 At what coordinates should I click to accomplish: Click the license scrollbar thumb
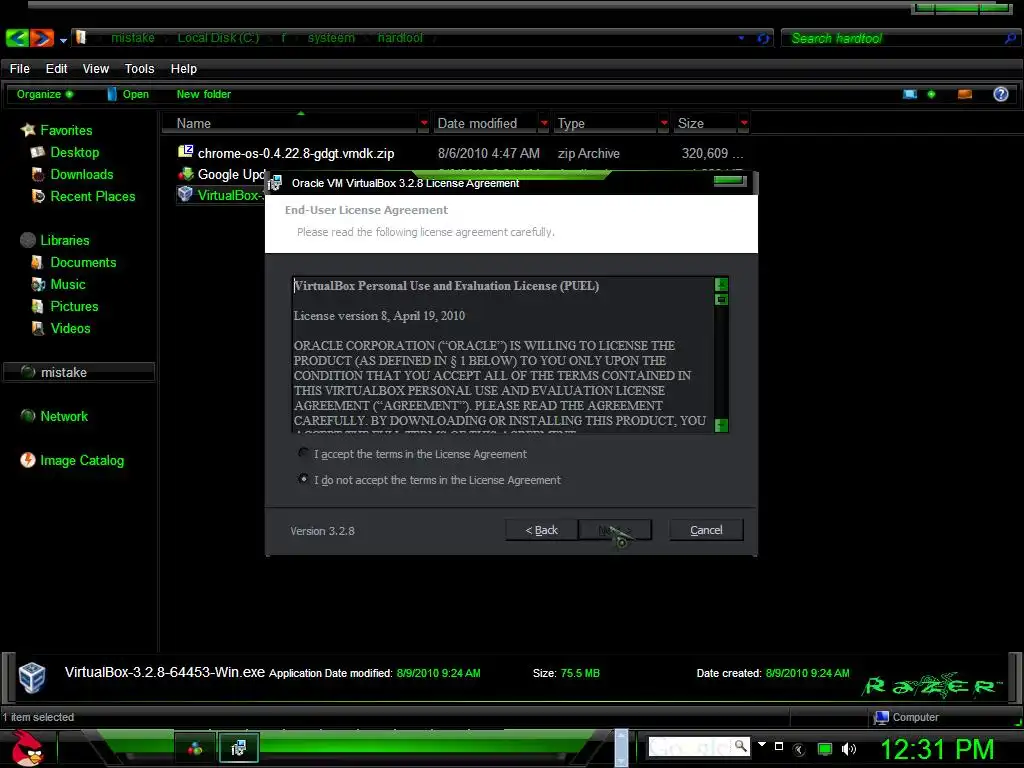(x=721, y=300)
